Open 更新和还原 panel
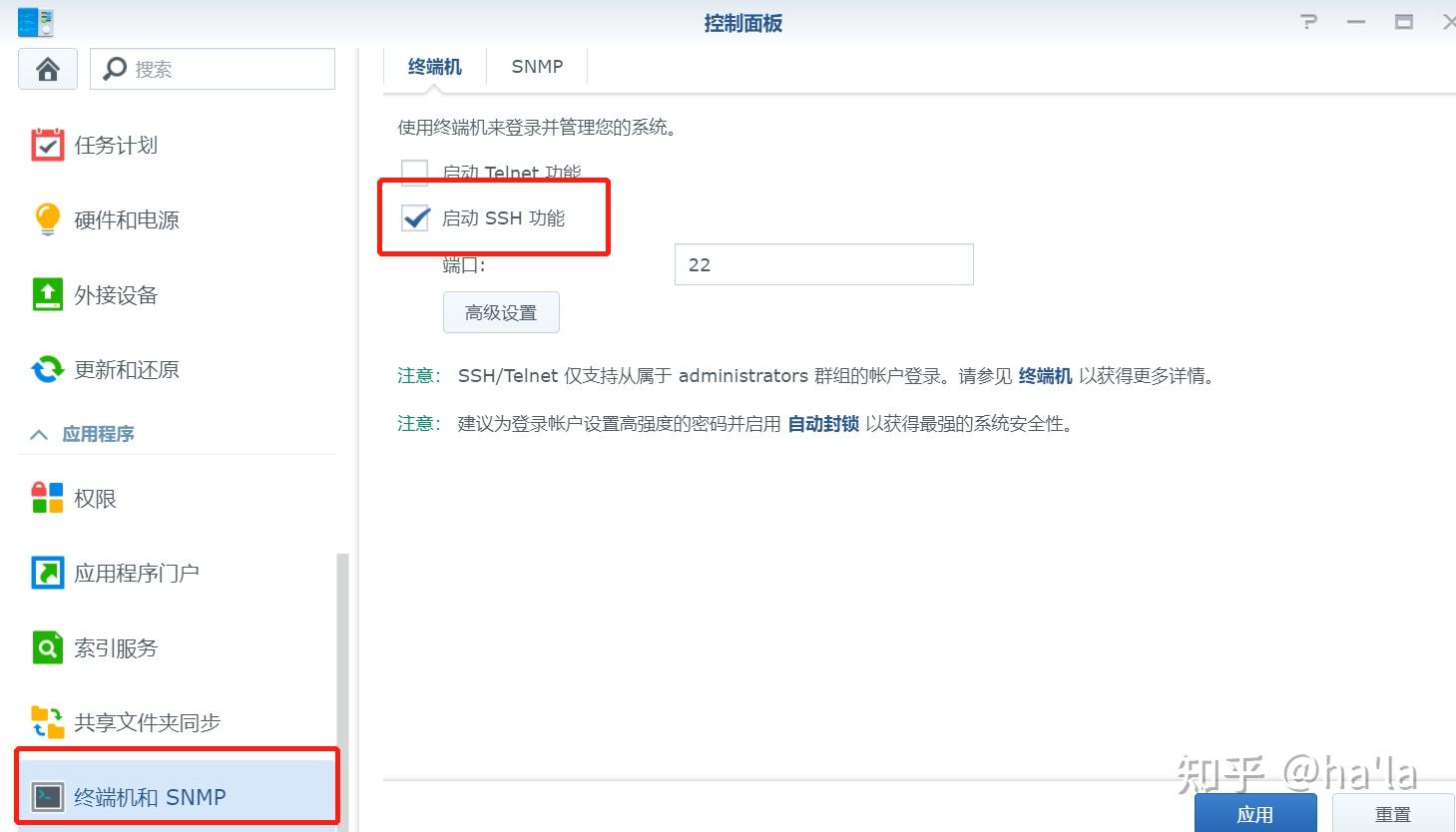The height and width of the screenshot is (832, 1456). point(47,368)
